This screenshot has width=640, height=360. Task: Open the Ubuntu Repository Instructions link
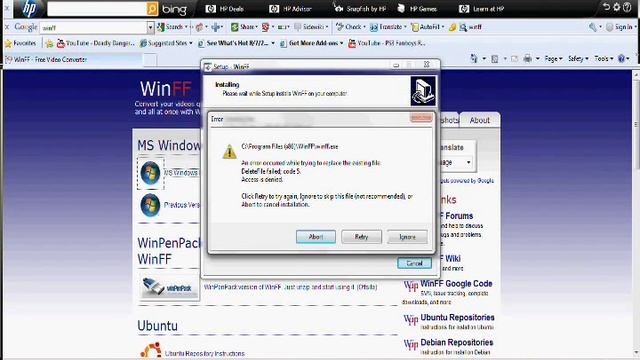(x=204, y=353)
